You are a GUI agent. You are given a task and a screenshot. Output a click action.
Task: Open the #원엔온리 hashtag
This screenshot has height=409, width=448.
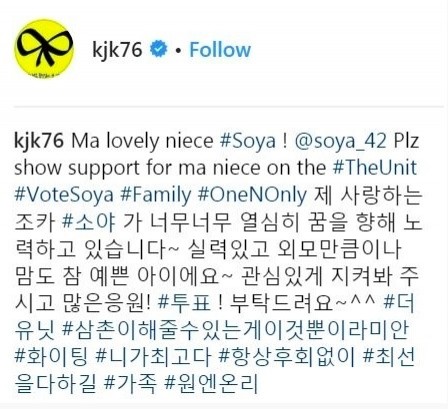pyautogui.click(x=211, y=384)
